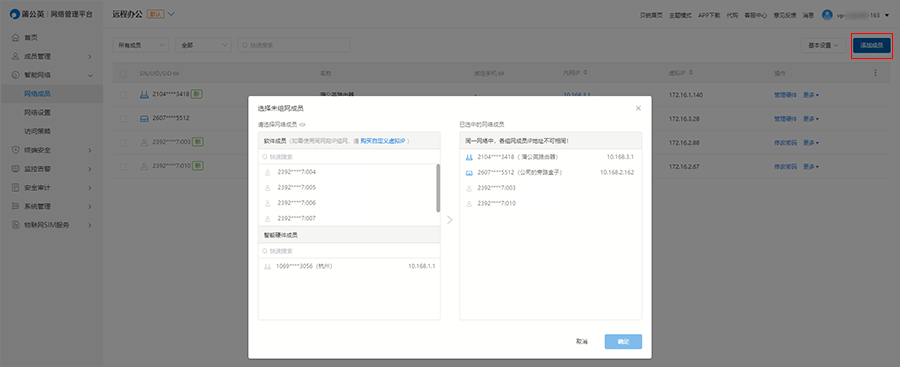Click the icon beside 安全审计 in the sidebar
The width and height of the screenshot is (900, 367).
click(x=15, y=188)
